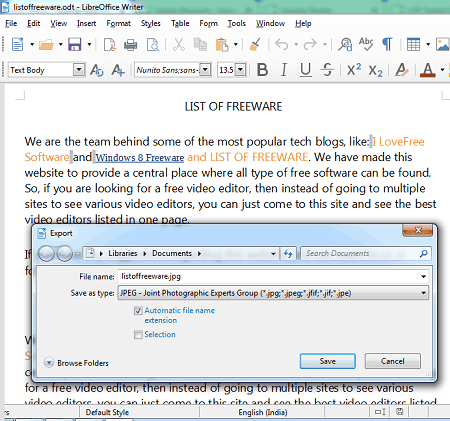Viewport: 450px width, 421px height.
Task: Click the New document icon
Action: [17, 44]
